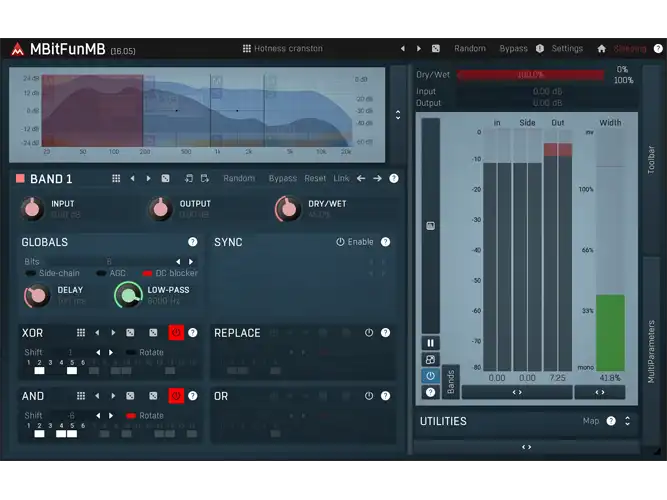Click Band 1 Reset button
The width and height of the screenshot is (667, 500).
tap(315, 178)
